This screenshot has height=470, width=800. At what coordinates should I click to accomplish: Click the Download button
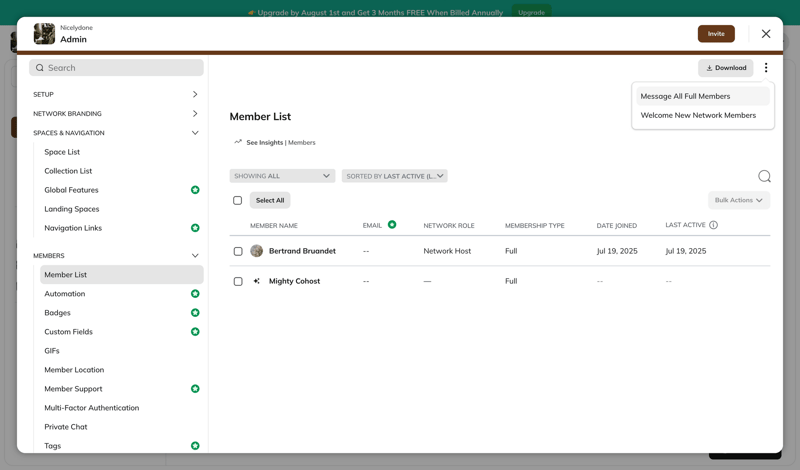pyautogui.click(x=726, y=68)
